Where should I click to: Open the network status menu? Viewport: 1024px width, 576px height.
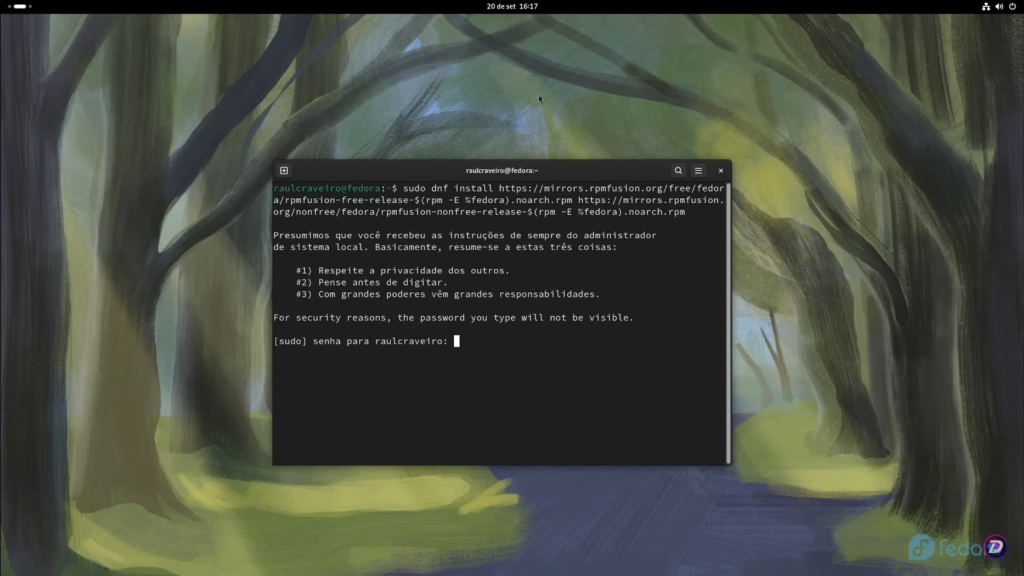(x=985, y=7)
